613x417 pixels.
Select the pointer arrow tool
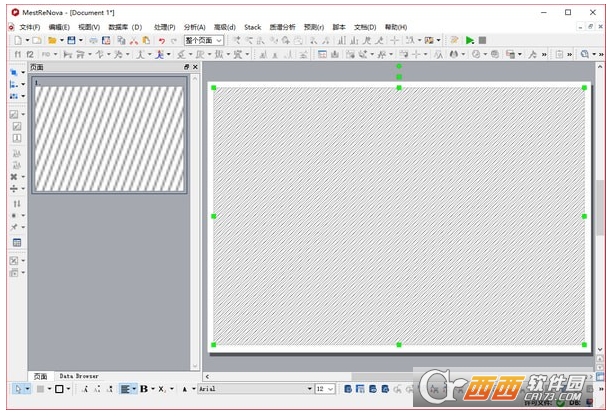pos(18,389)
